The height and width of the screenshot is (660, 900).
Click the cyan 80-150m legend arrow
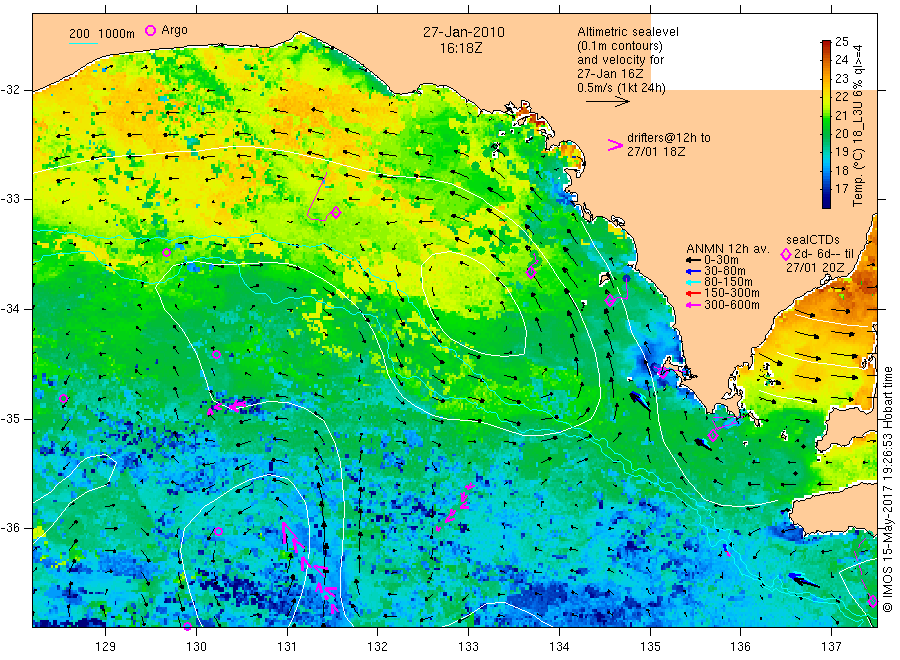tap(693, 282)
